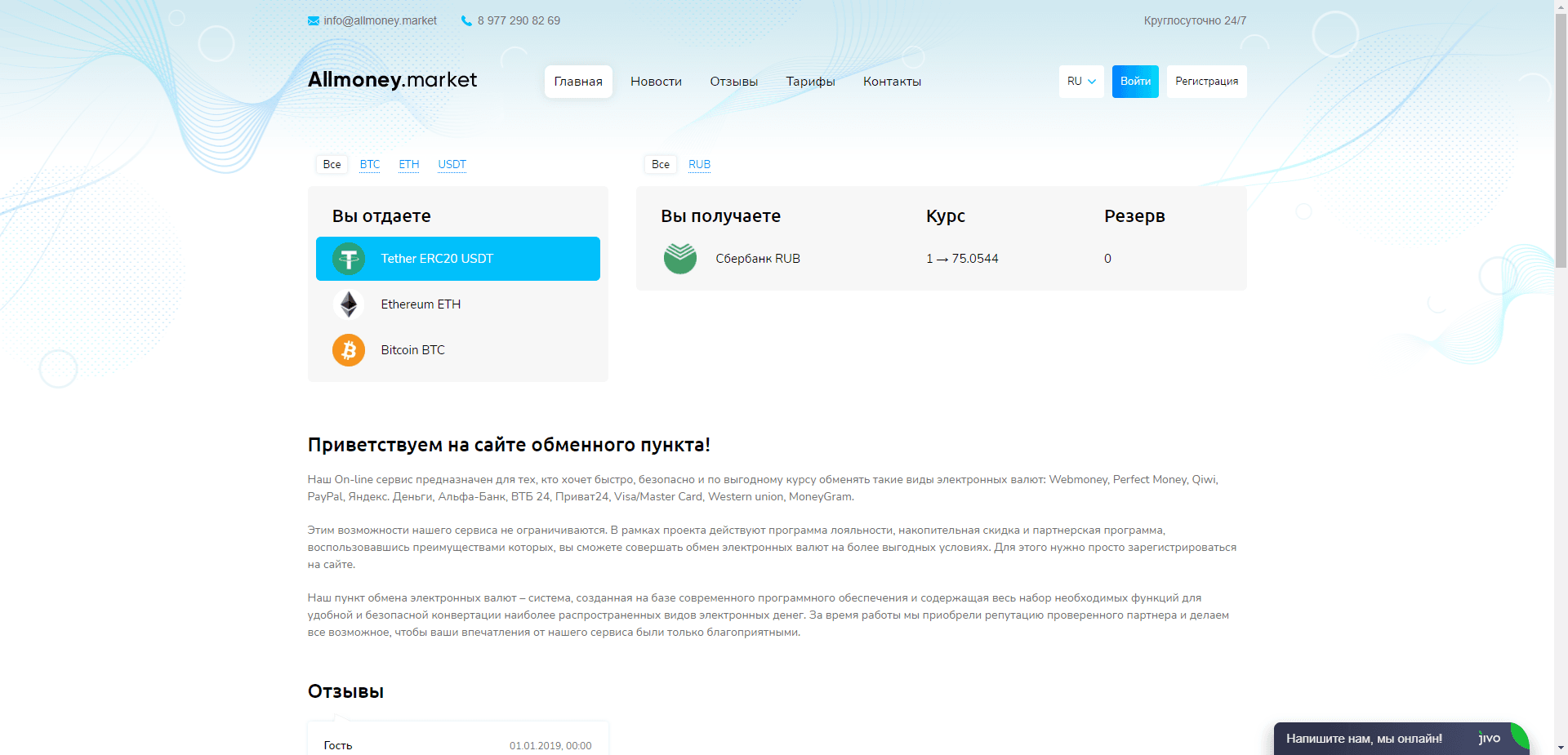Click the email envelope icon
1568x755 pixels.
pyautogui.click(x=313, y=20)
